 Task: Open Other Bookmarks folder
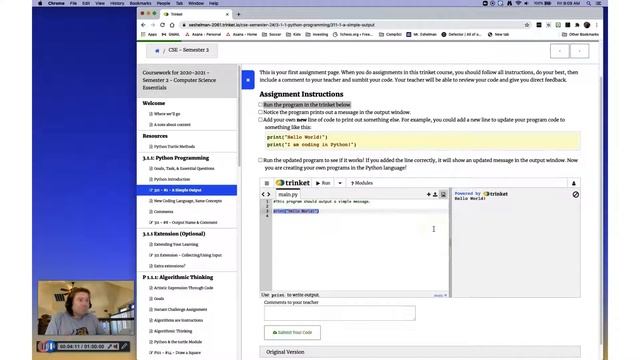[x=580, y=35]
